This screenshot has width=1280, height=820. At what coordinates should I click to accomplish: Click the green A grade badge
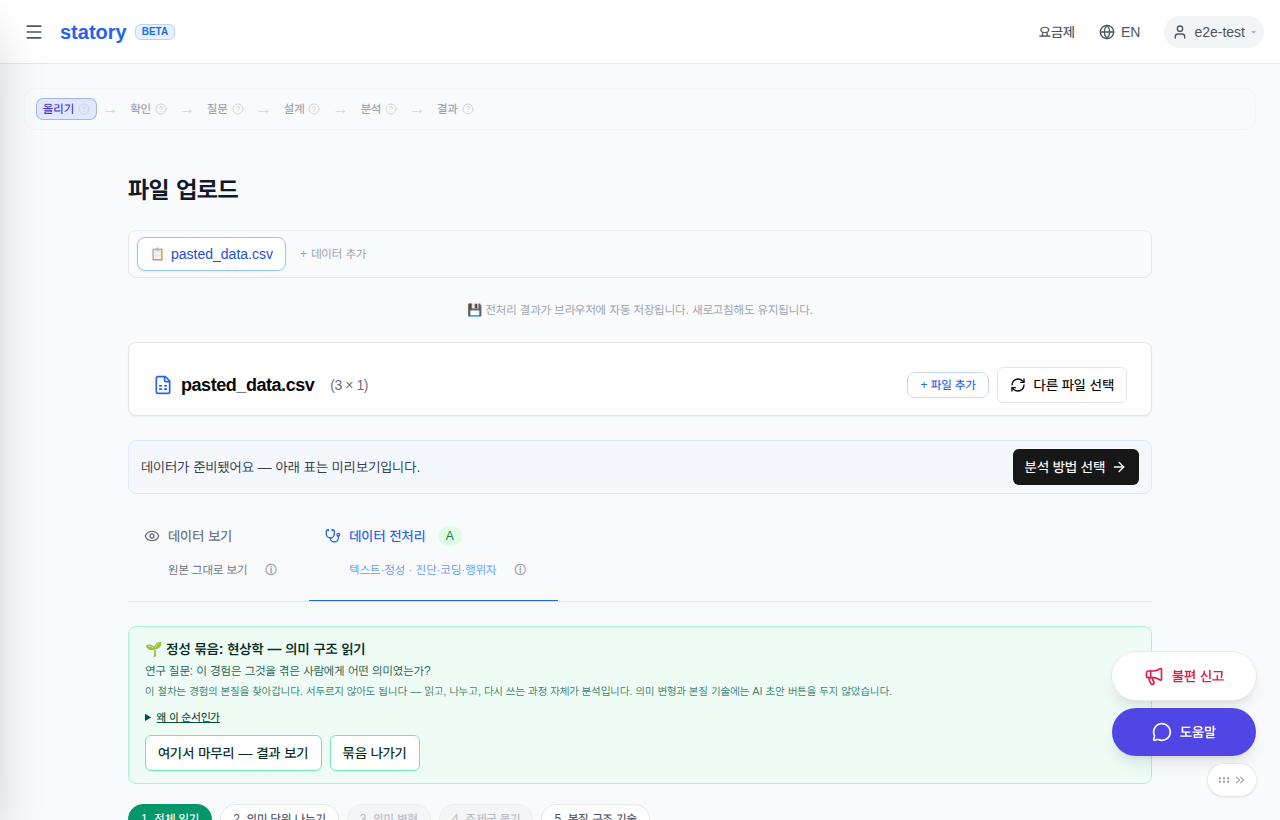tap(450, 536)
